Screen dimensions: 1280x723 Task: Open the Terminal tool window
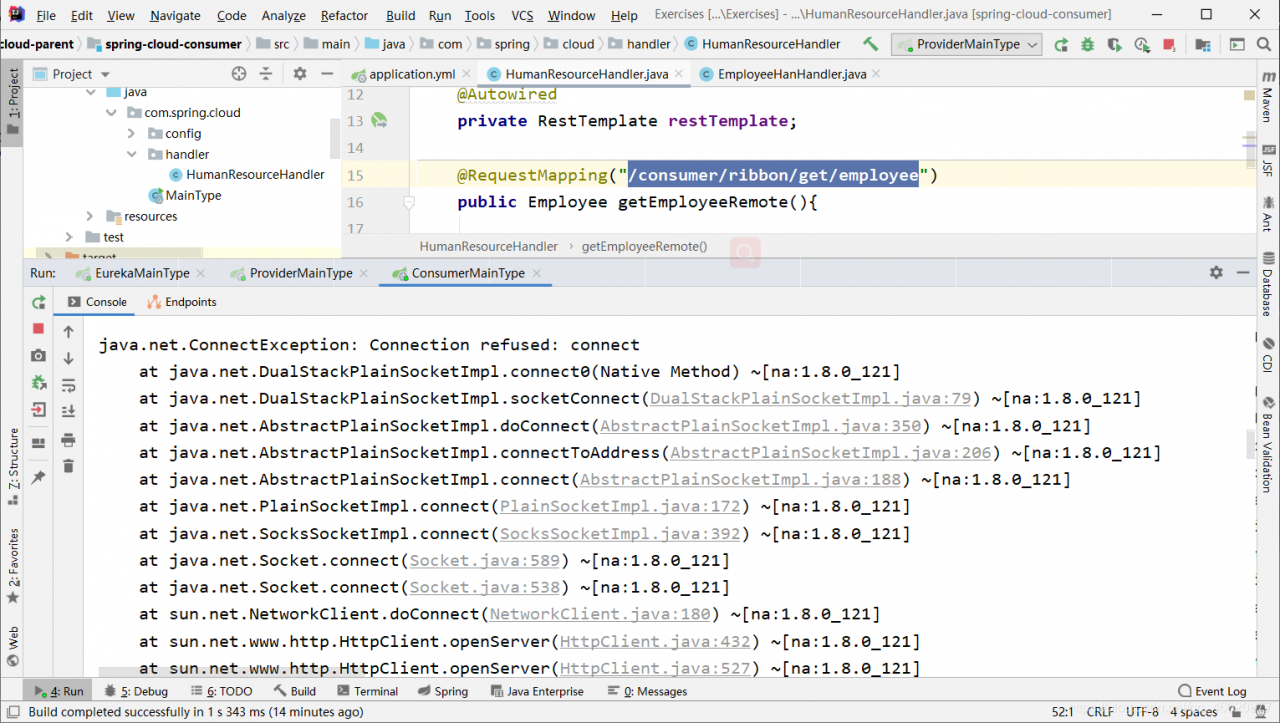click(367, 691)
